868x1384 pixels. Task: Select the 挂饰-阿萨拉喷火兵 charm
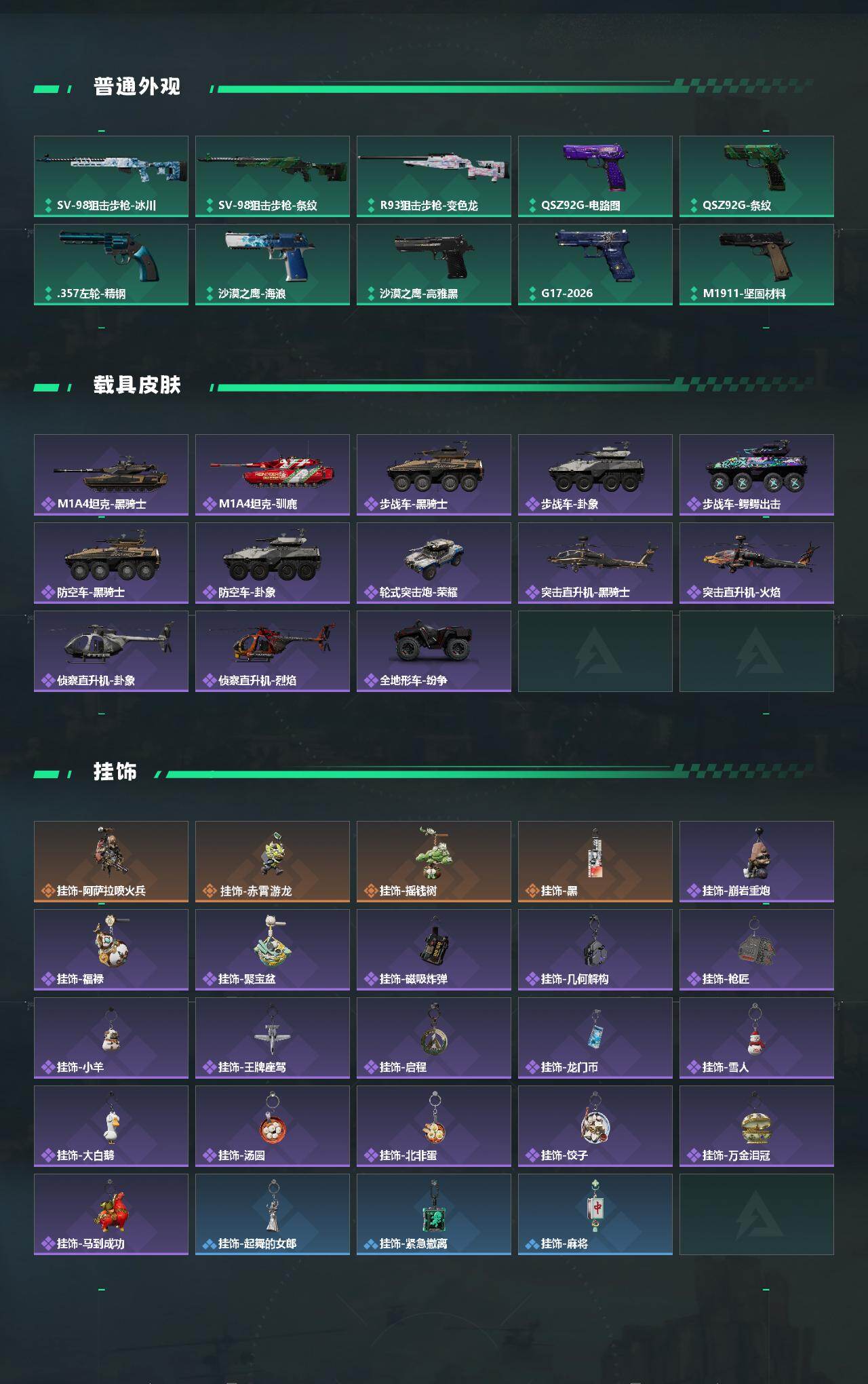(x=111, y=862)
